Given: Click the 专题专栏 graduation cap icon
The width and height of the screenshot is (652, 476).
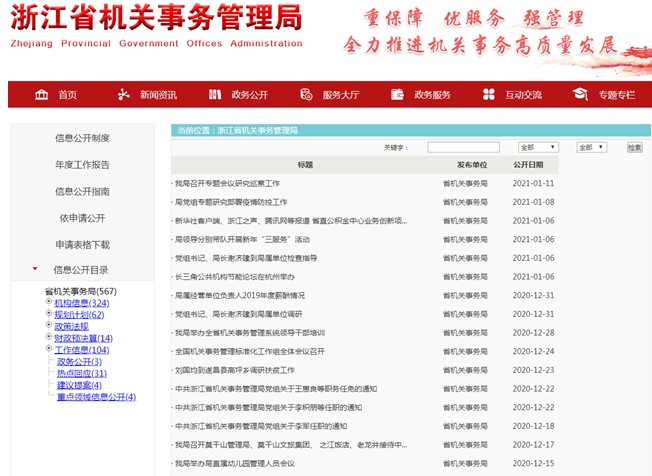Looking at the screenshot, I should point(580,95).
